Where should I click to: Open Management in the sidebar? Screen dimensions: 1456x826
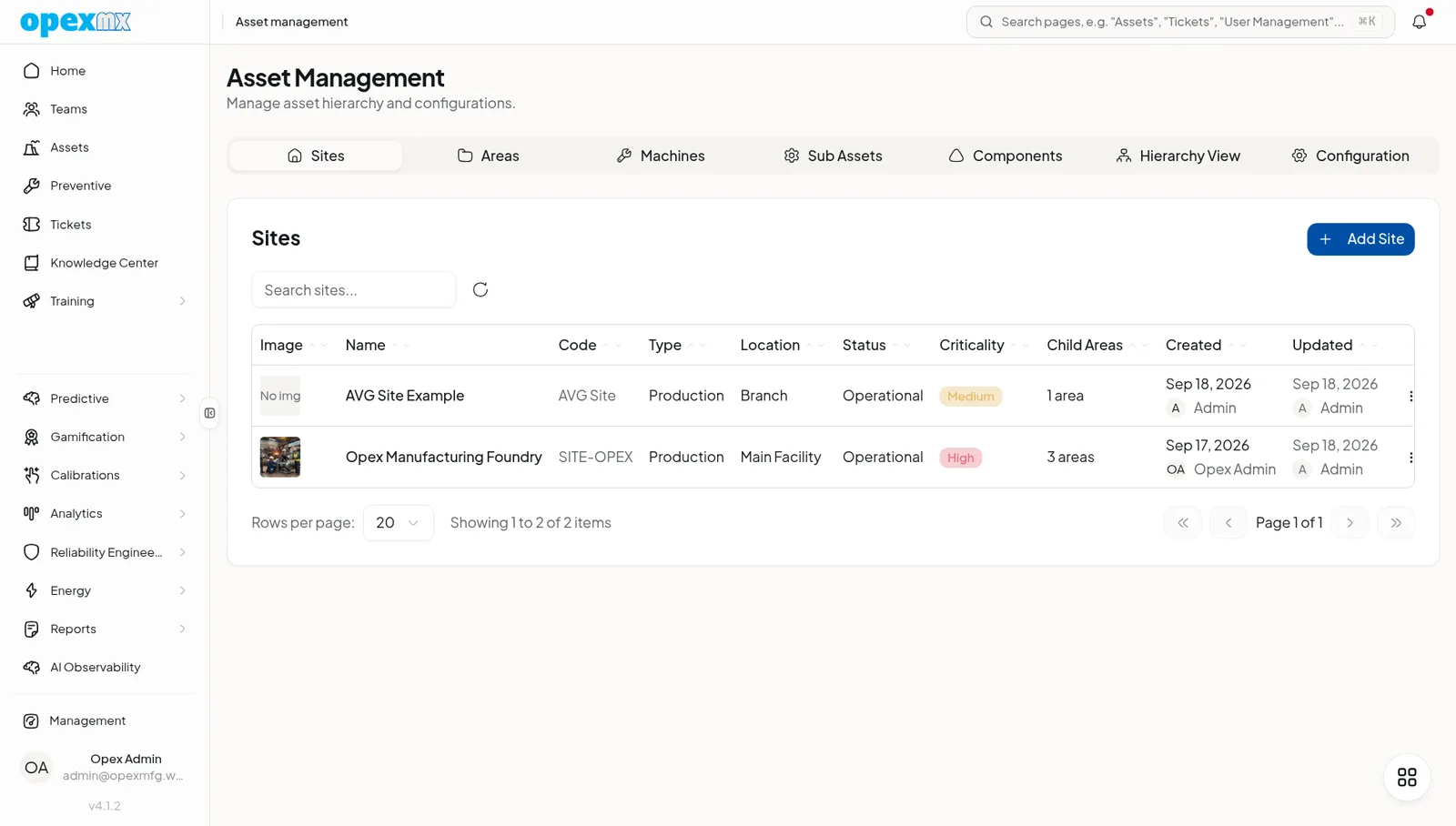[x=105, y=720]
